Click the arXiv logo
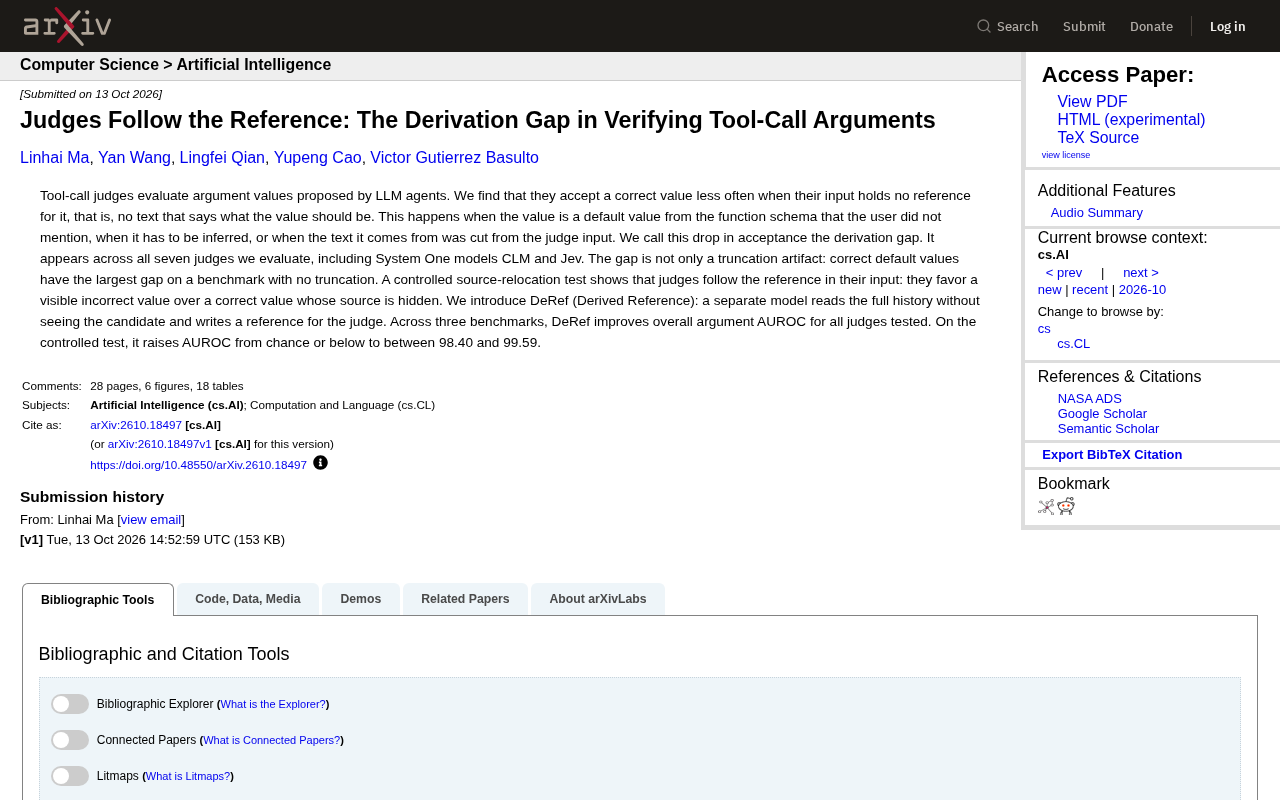The height and width of the screenshot is (800, 1280). click(x=67, y=26)
